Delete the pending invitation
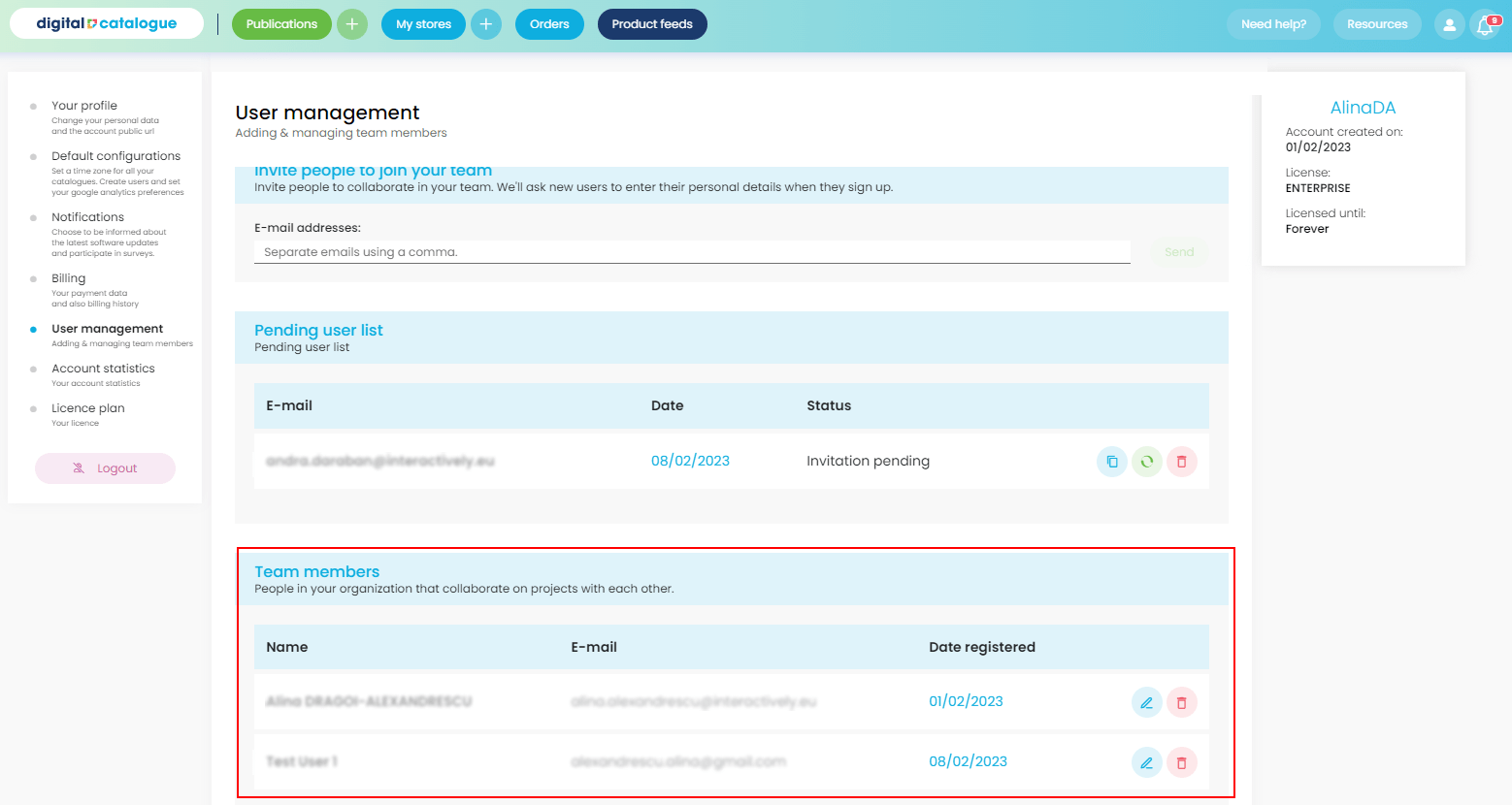Viewport: 1512px width, 805px height. pyautogui.click(x=1181, y=461)
